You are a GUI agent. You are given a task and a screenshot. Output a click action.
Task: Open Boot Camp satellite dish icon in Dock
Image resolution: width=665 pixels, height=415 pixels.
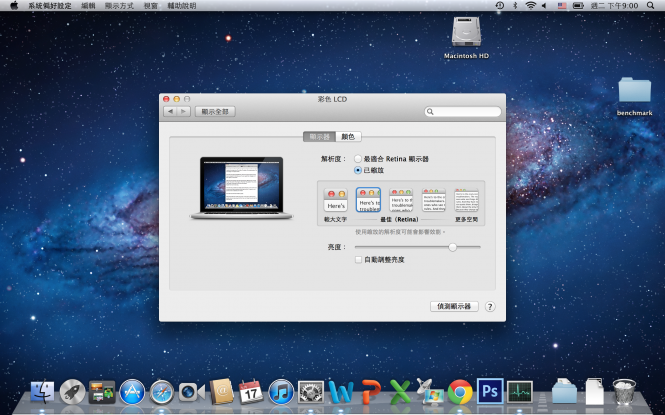click(x=430, y=391)
